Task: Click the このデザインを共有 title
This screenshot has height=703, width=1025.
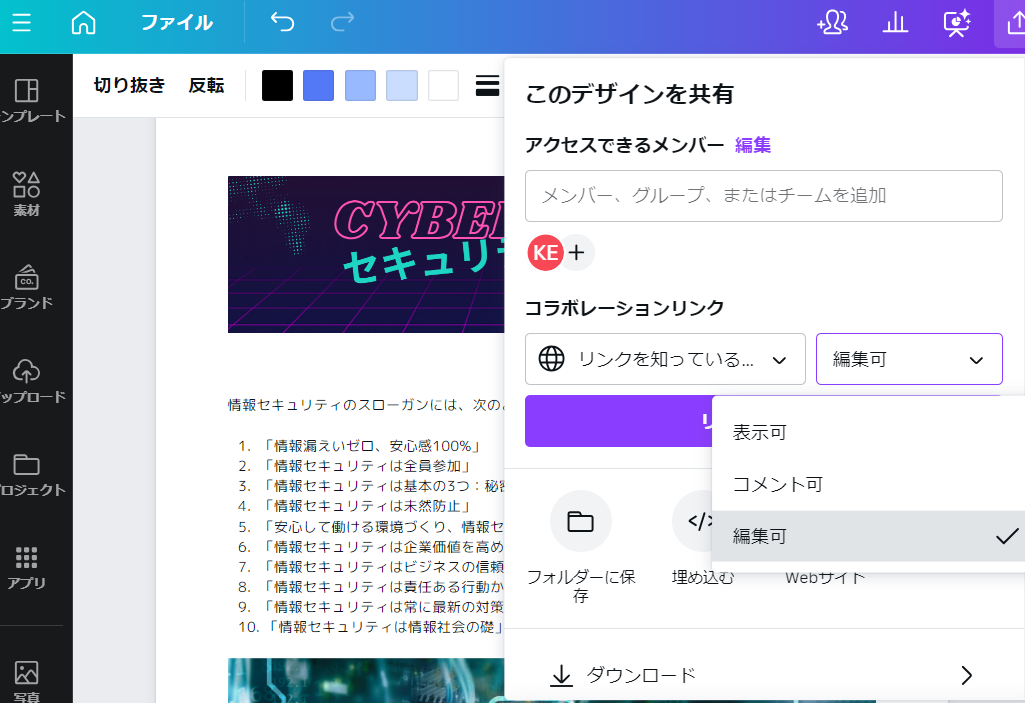Action: [x=630, y=94]
